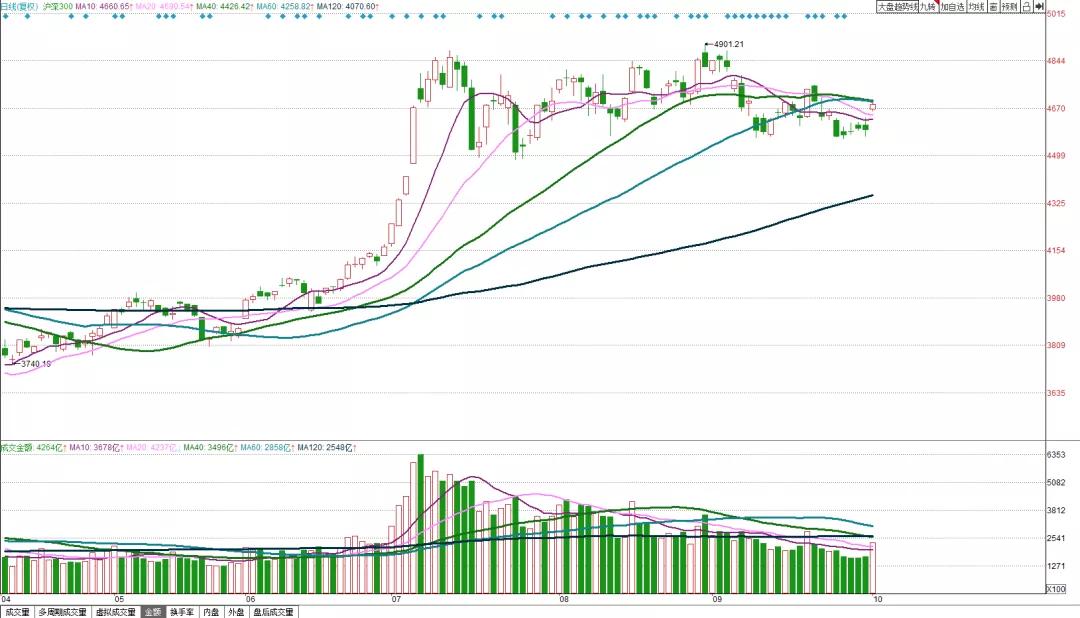The height and width of the screenshot is (618, 1080).
Task: Click the 4325 price axis label
Action: pos(1056,203)
